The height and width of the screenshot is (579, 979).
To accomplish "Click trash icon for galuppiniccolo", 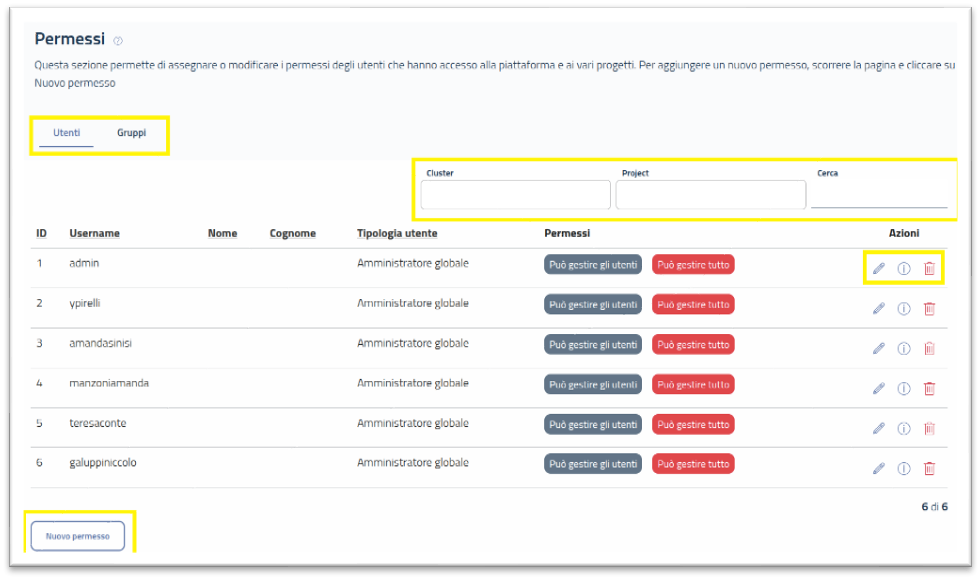I will click(x=929, y=468).
